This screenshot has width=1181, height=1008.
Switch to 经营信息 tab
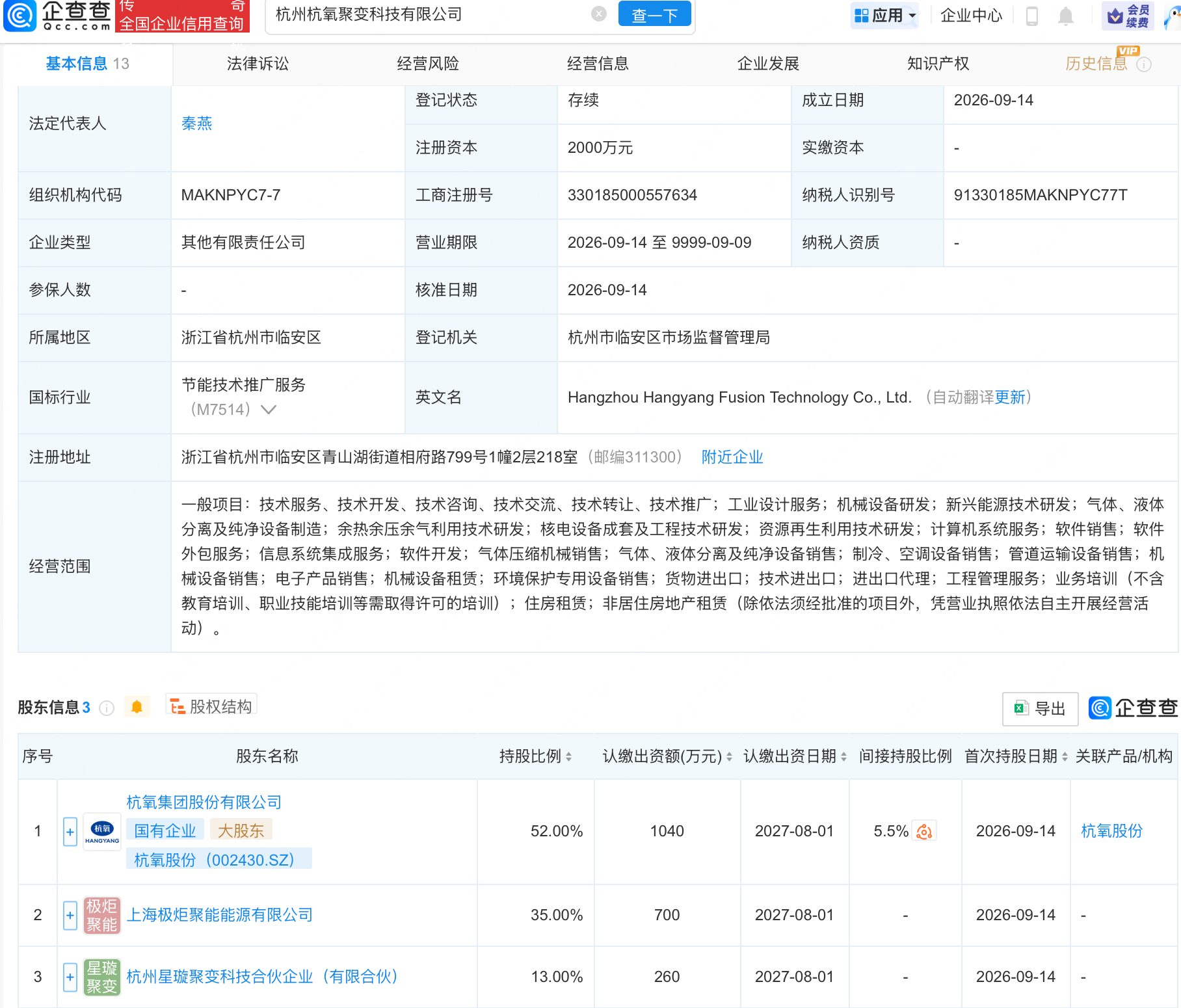(598, 64)
